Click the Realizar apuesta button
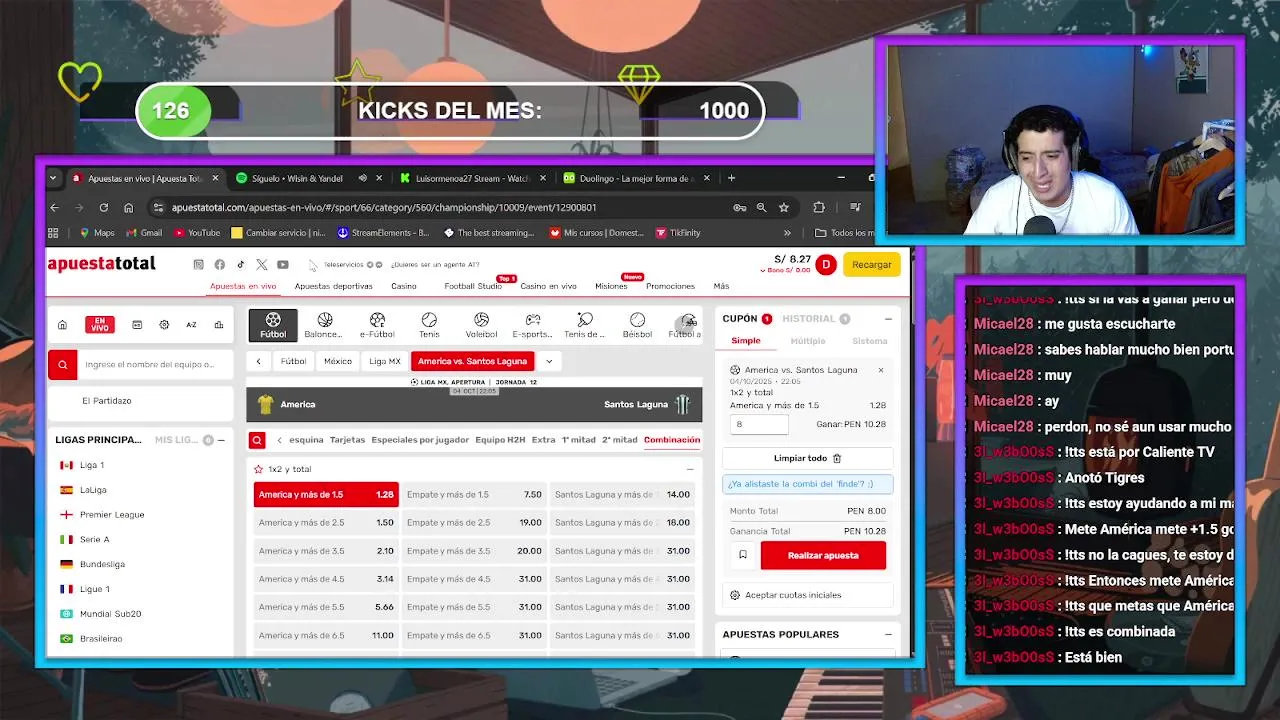 [823, 555]
